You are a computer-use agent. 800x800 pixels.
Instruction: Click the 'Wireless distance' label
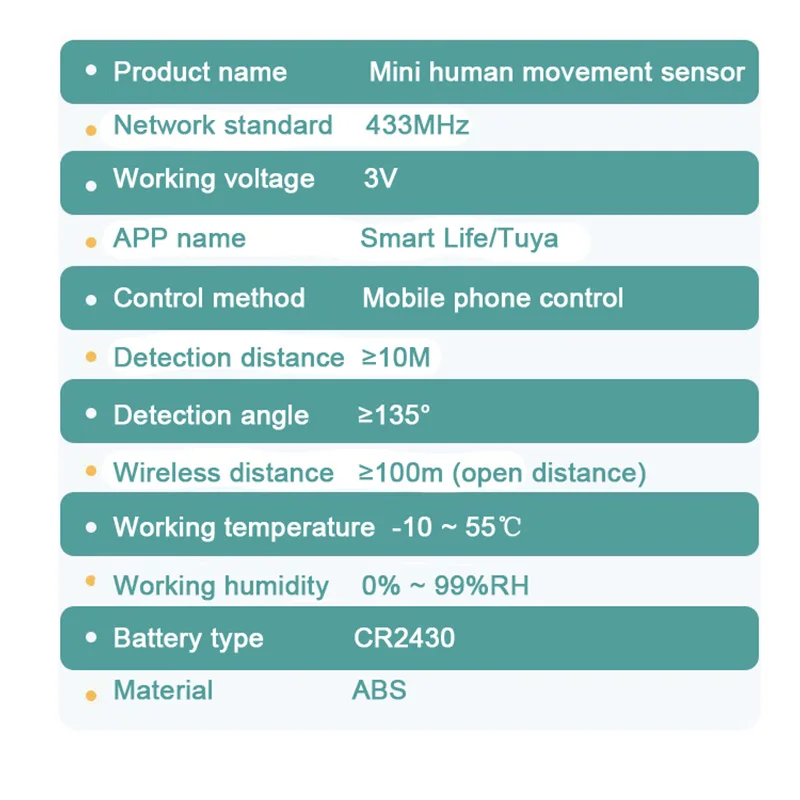coord(223,473)
